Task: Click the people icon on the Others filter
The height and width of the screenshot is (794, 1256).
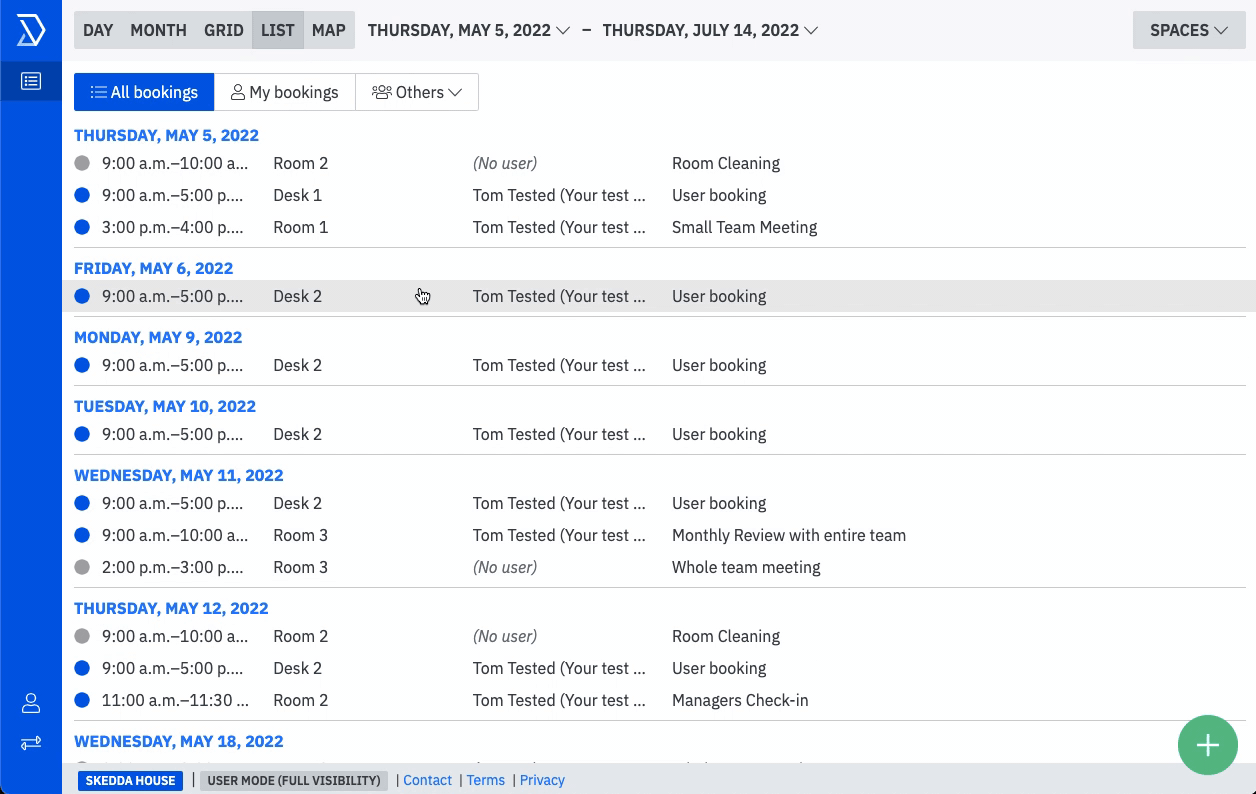Action: point(381,91)
